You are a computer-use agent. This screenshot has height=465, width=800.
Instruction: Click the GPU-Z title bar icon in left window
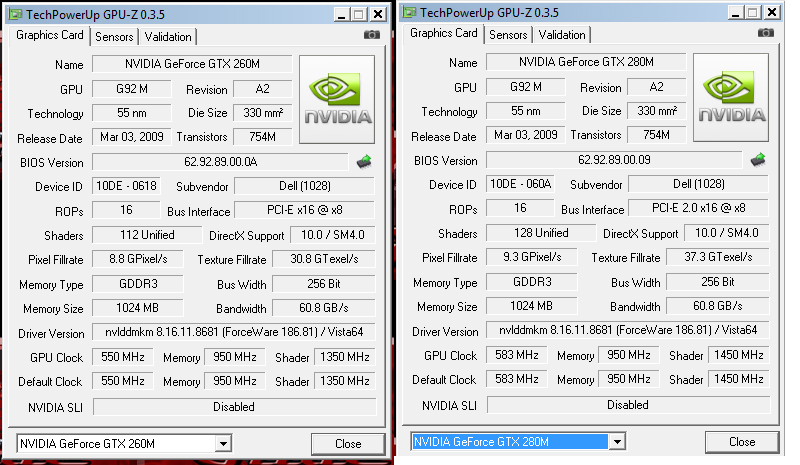(x=16, y=14)
